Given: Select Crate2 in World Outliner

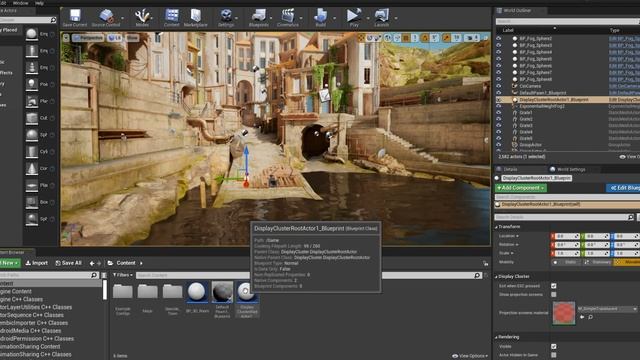Looking at the screenshot, I should [x=526, y=119].
